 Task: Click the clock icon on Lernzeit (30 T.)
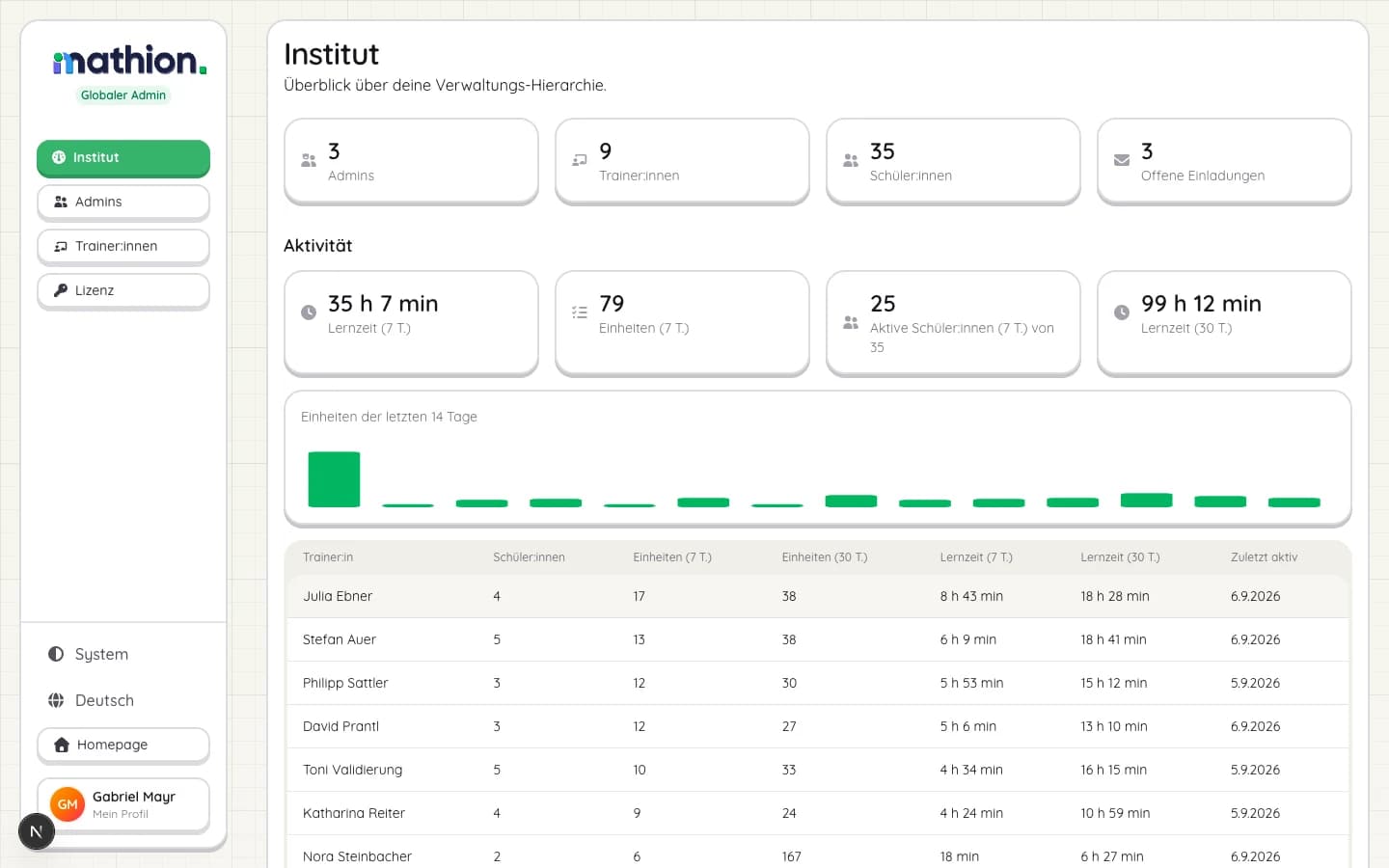[1122, 312]
